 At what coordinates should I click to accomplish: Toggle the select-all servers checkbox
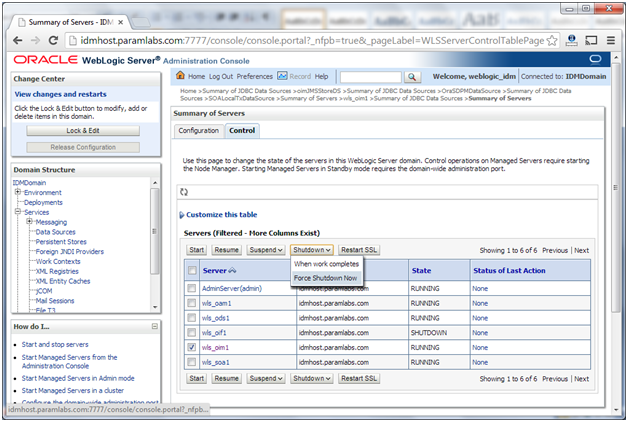click(x=192, y=270)
